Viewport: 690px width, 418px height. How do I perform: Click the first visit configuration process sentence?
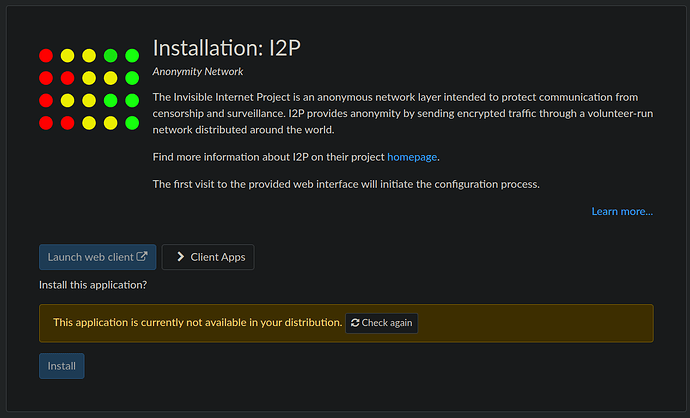(x=346, y=184)
